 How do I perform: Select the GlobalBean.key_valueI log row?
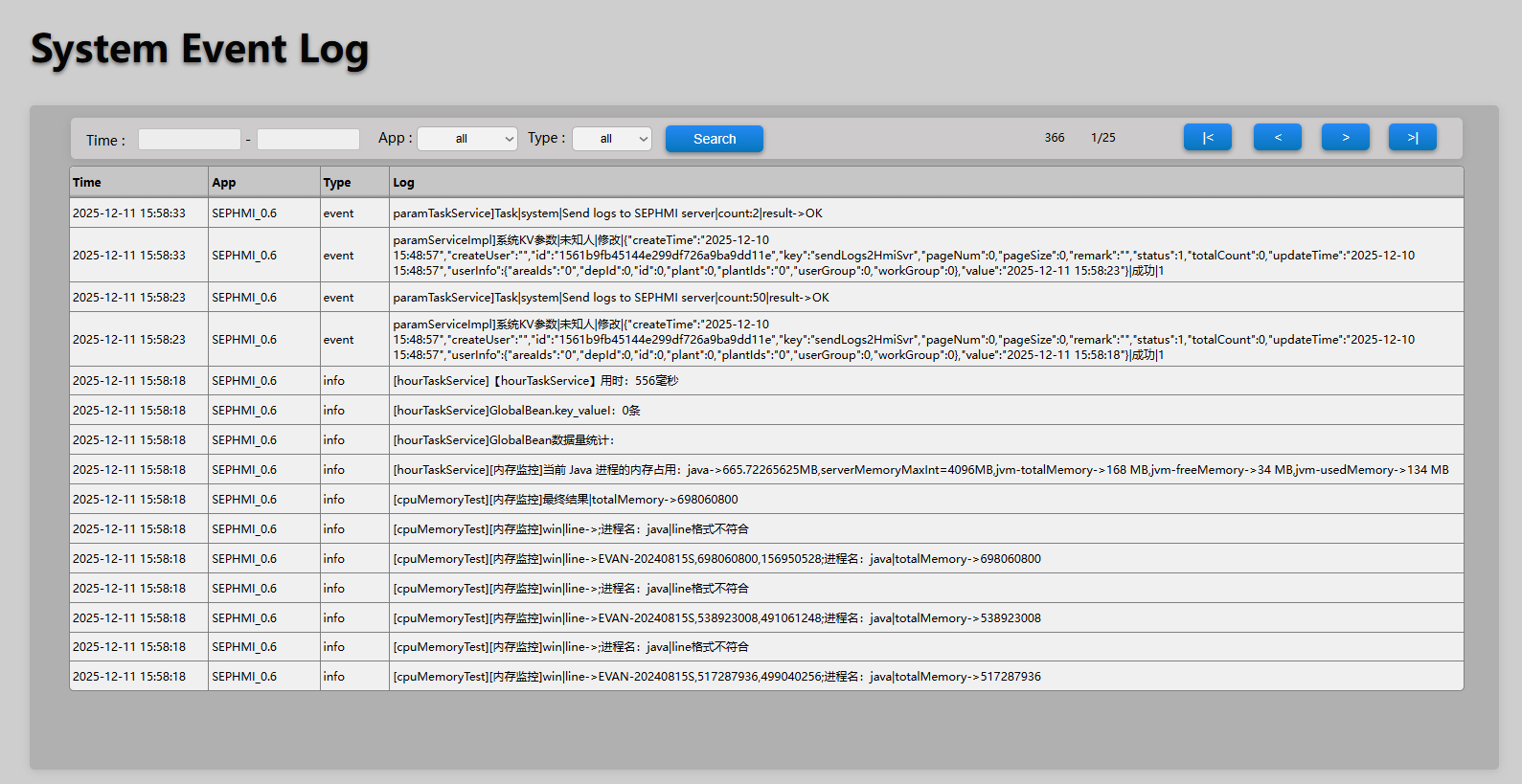pyautogui.click(x=516, y=411)
